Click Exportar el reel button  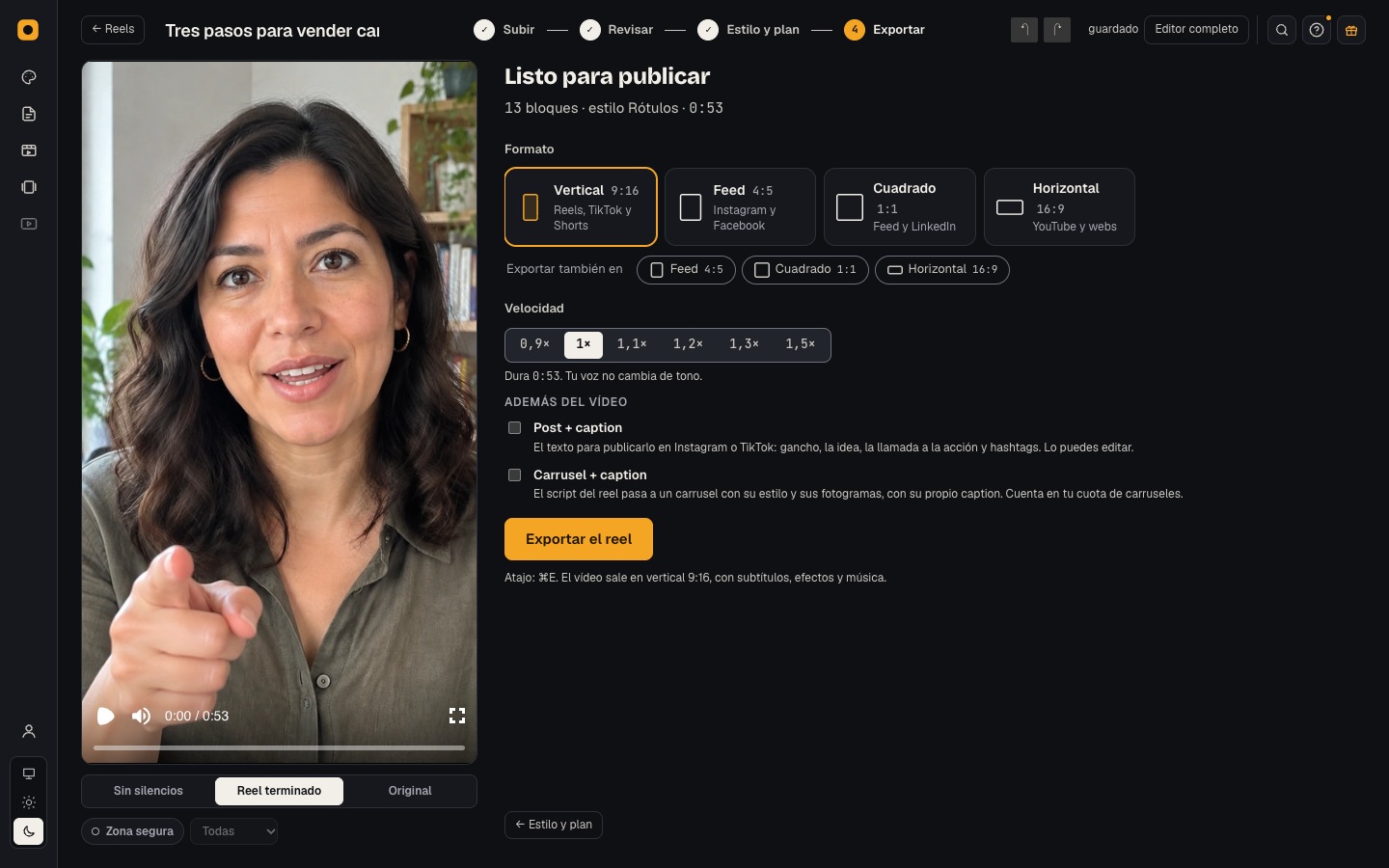(579, 539)
